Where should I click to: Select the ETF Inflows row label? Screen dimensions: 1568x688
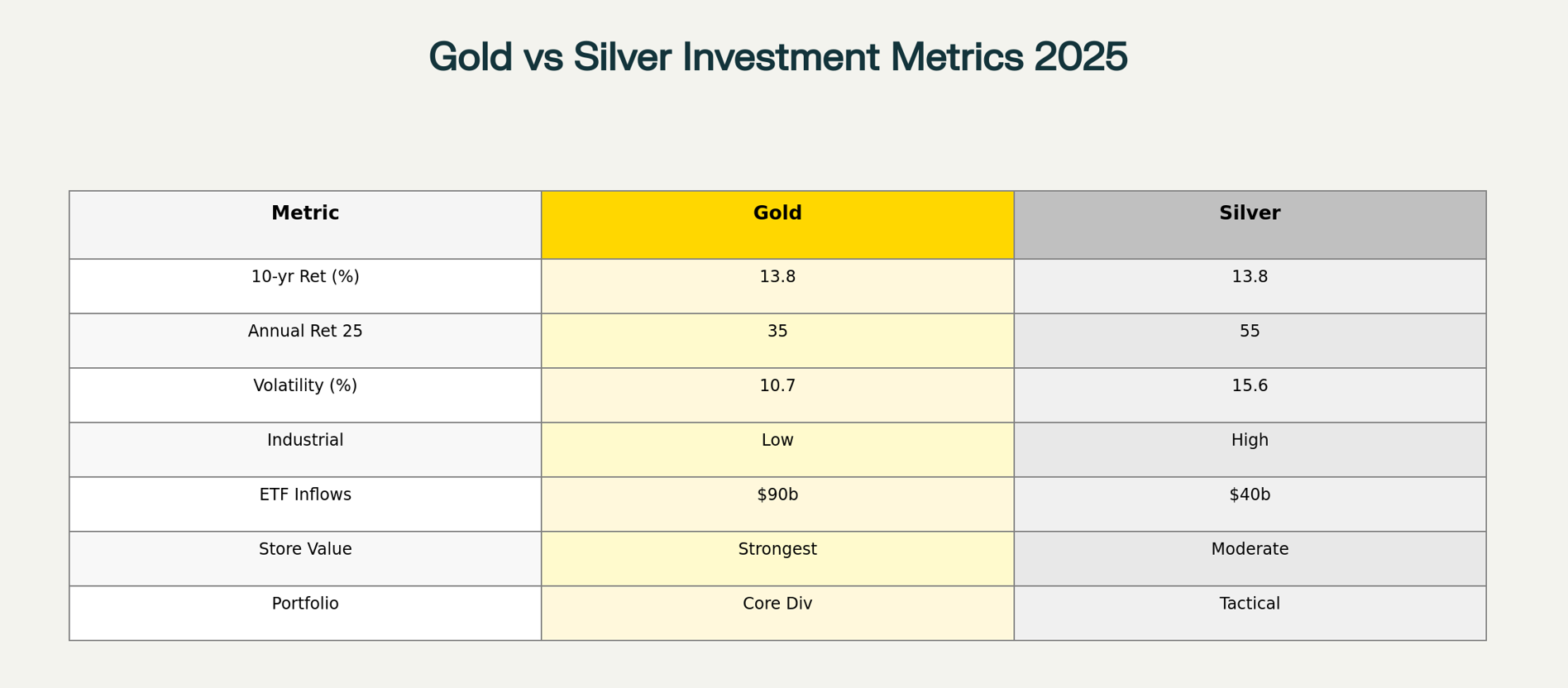(305, 495)
